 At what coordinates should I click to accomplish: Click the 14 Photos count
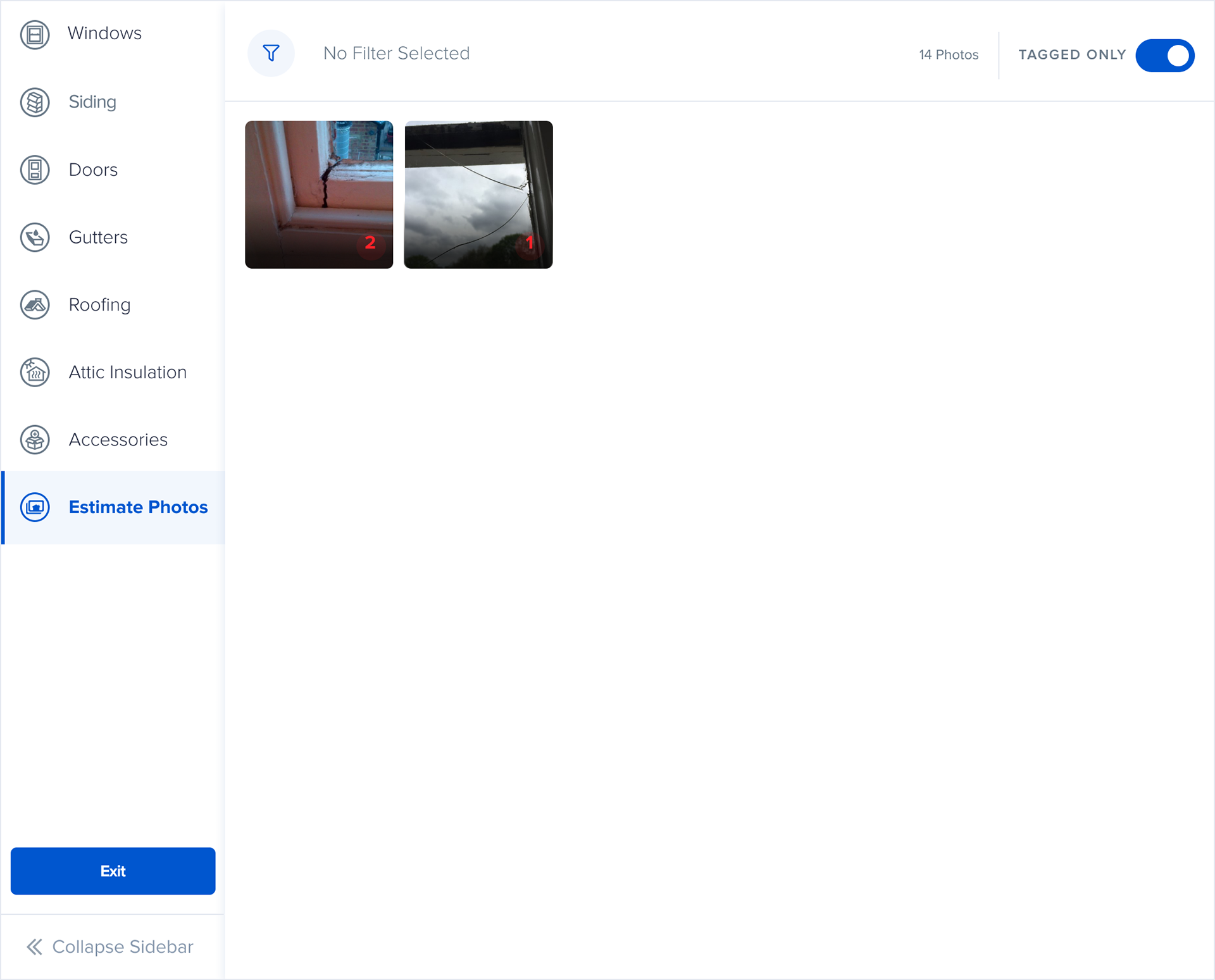[x=949, y=55]
